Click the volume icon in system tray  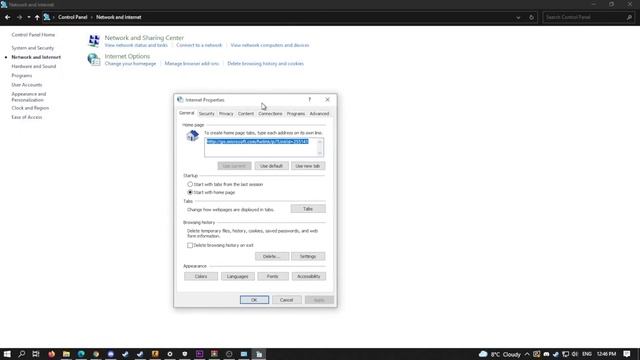point(575,354)
